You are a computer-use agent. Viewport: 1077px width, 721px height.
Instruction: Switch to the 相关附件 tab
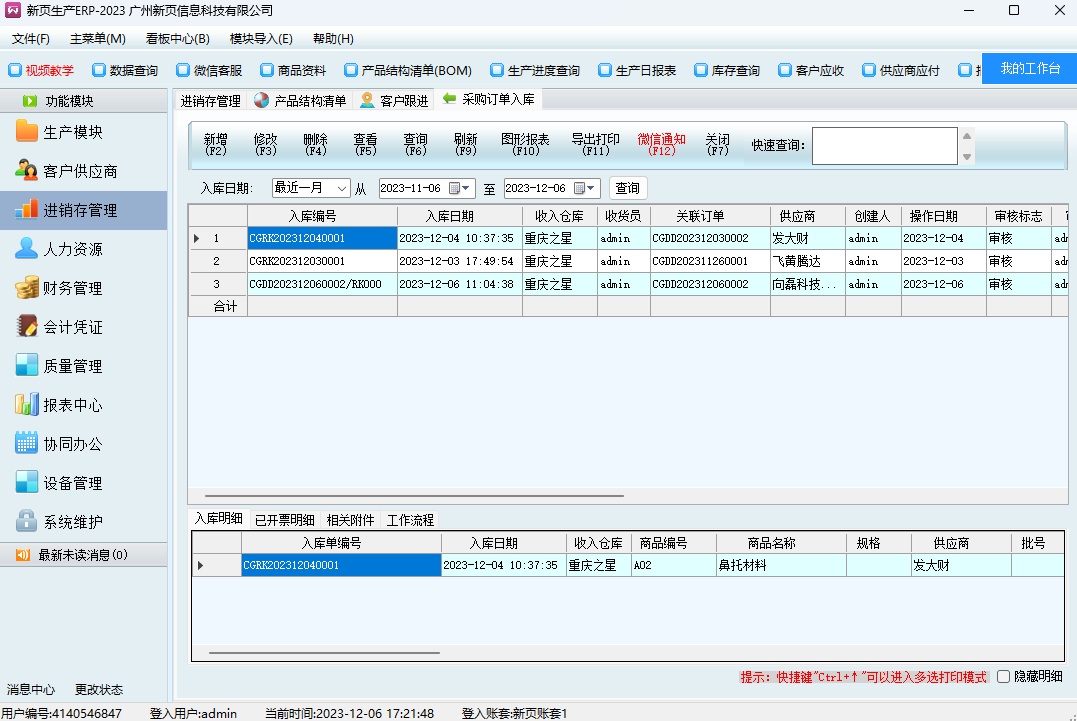[x=350, y=520]
